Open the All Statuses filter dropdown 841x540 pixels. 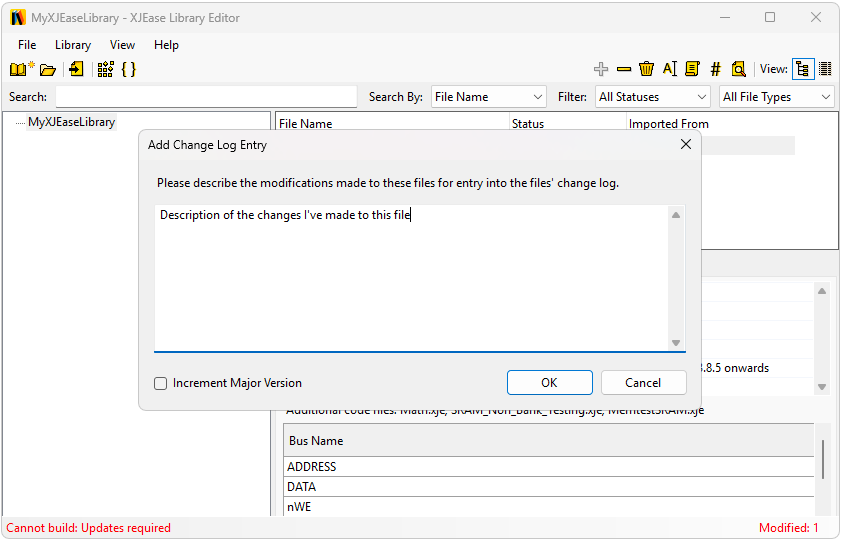(652, 97)
